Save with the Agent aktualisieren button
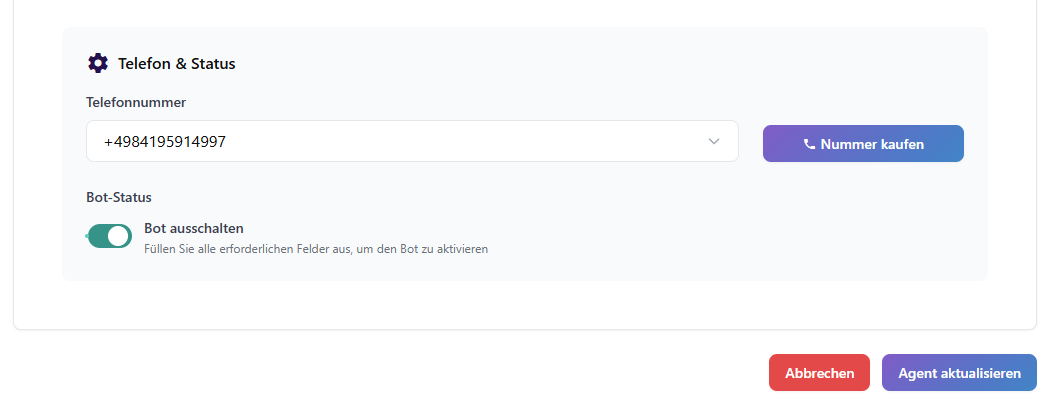1049x406 pixels. click(959, 373)
